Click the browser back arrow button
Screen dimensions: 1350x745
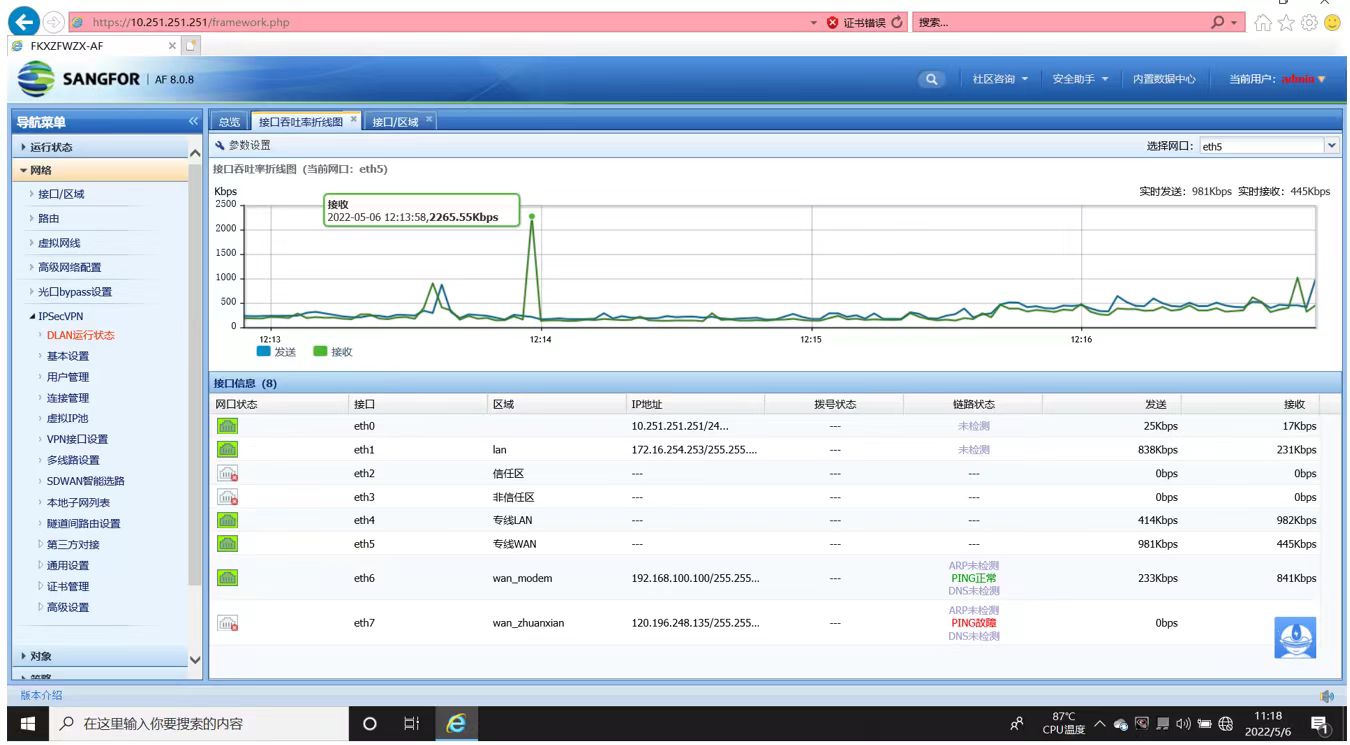(25, 22)
